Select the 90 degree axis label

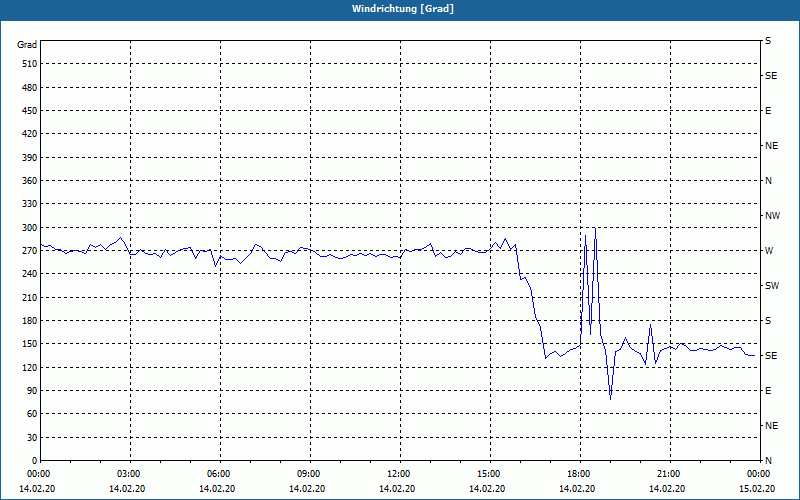coord(32,391)
